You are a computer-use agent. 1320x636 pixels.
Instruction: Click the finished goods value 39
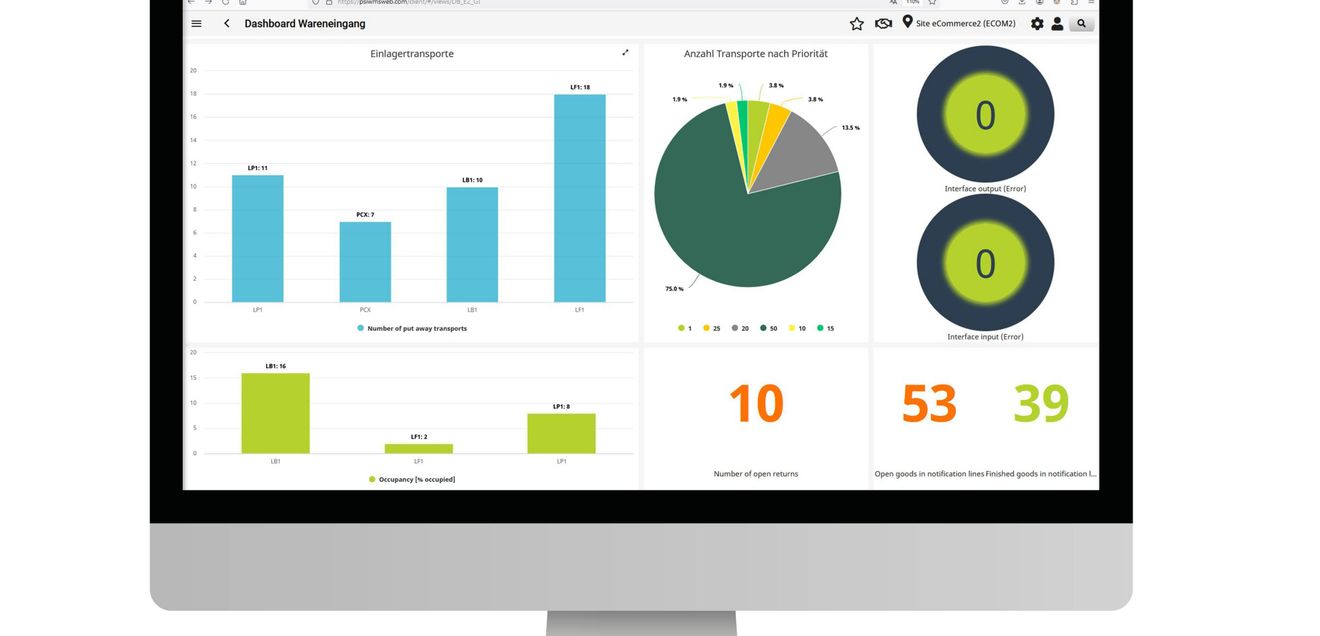click(x=1041, y=403)
